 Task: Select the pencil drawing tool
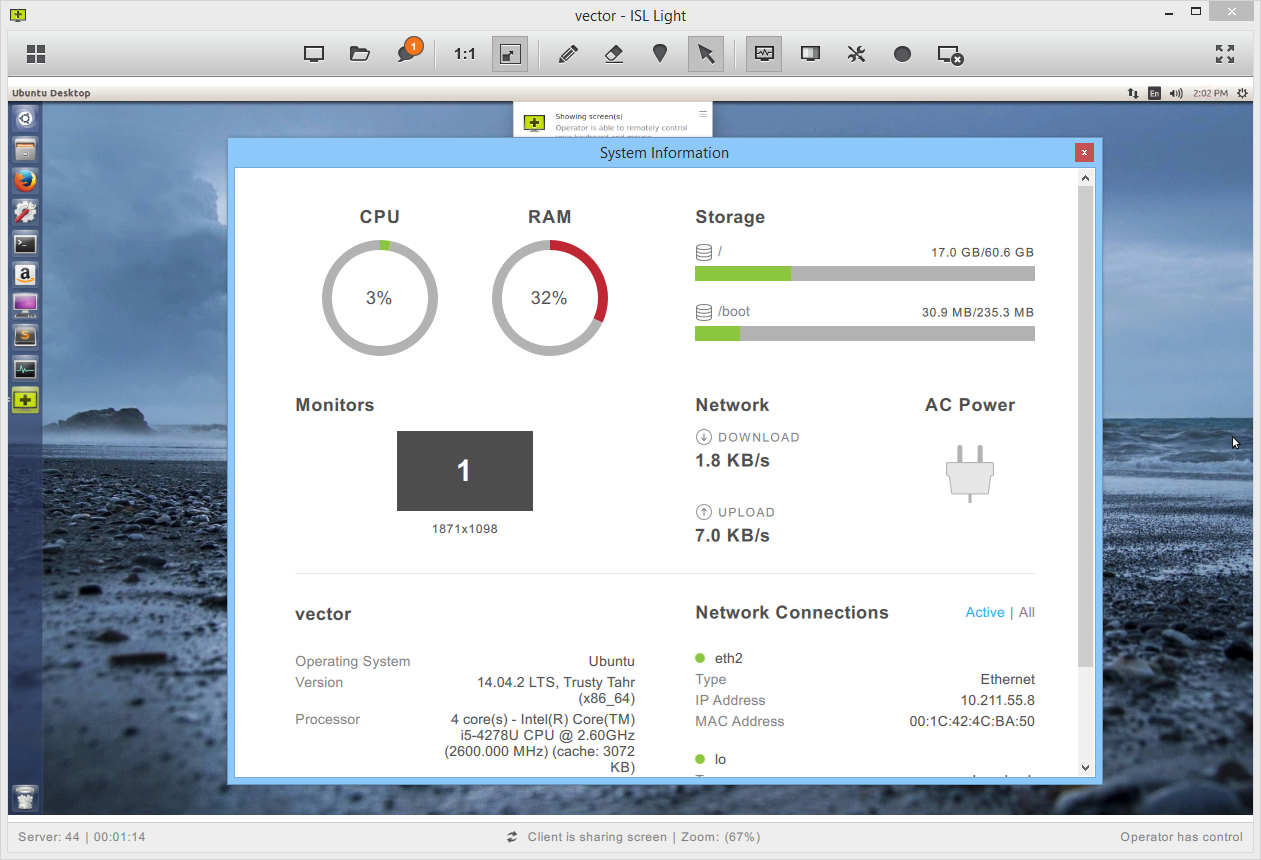[568, 54]
